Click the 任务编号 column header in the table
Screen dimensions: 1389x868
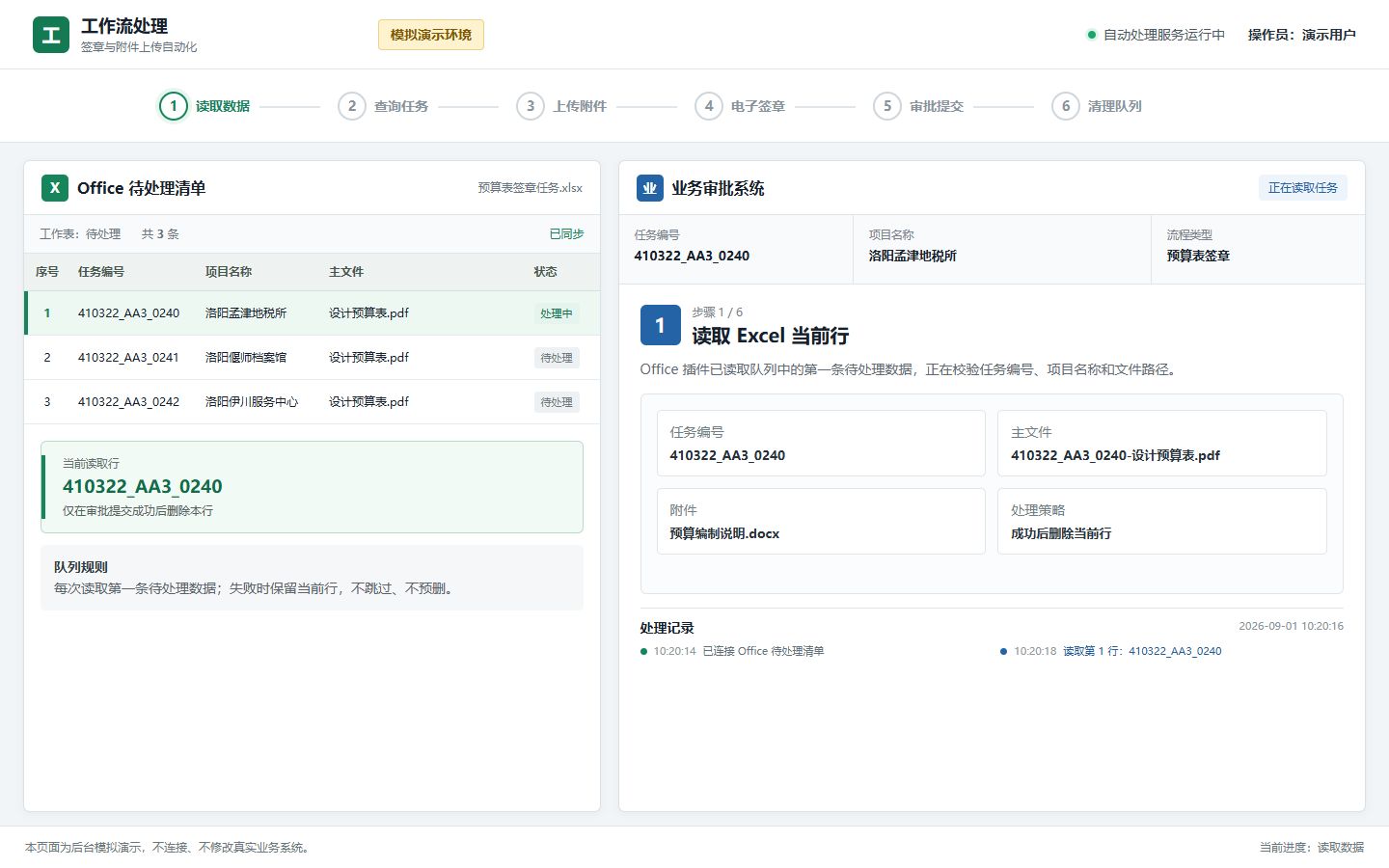coord(101,272)
